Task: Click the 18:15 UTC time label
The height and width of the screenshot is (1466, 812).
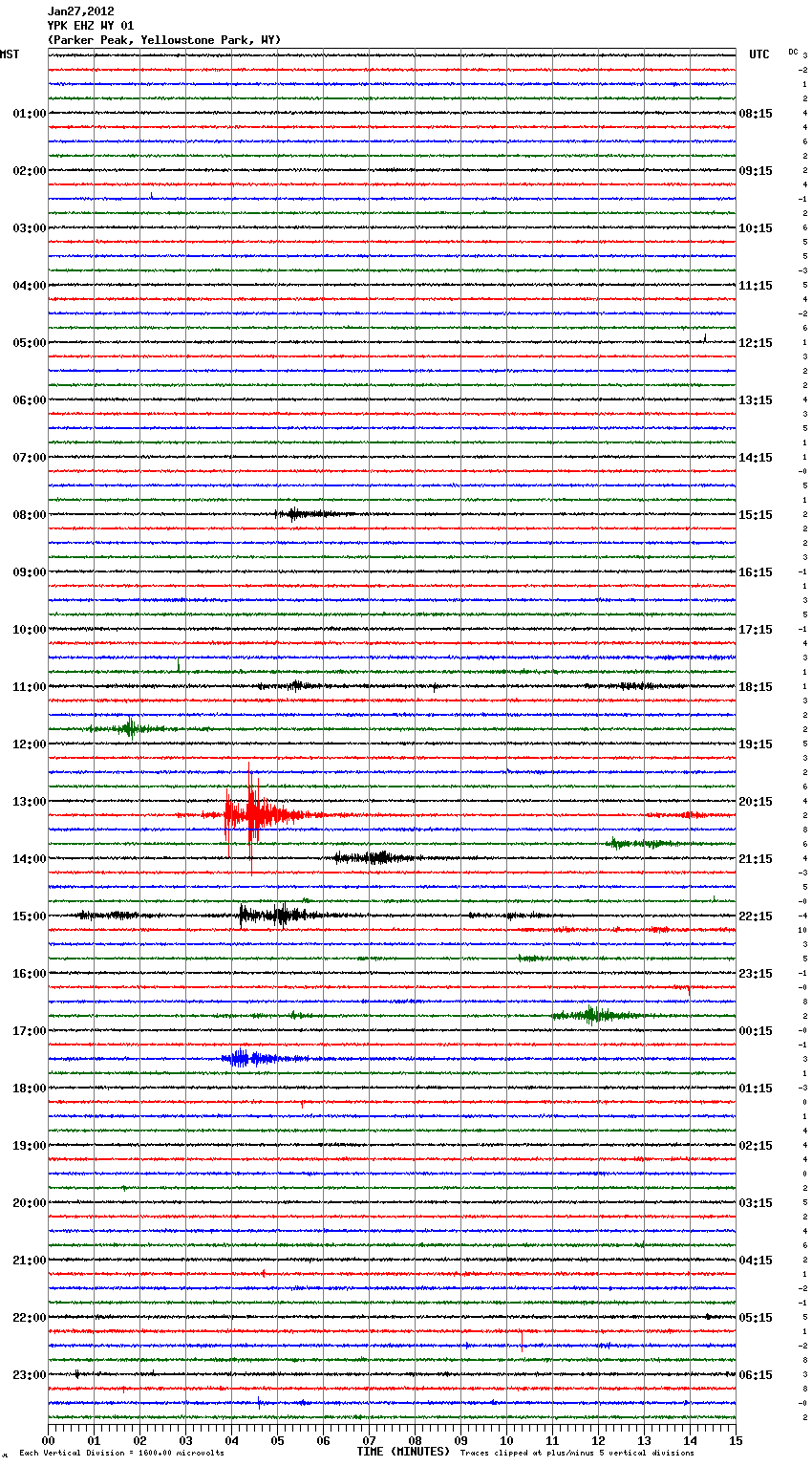Action: coord(756,687)
